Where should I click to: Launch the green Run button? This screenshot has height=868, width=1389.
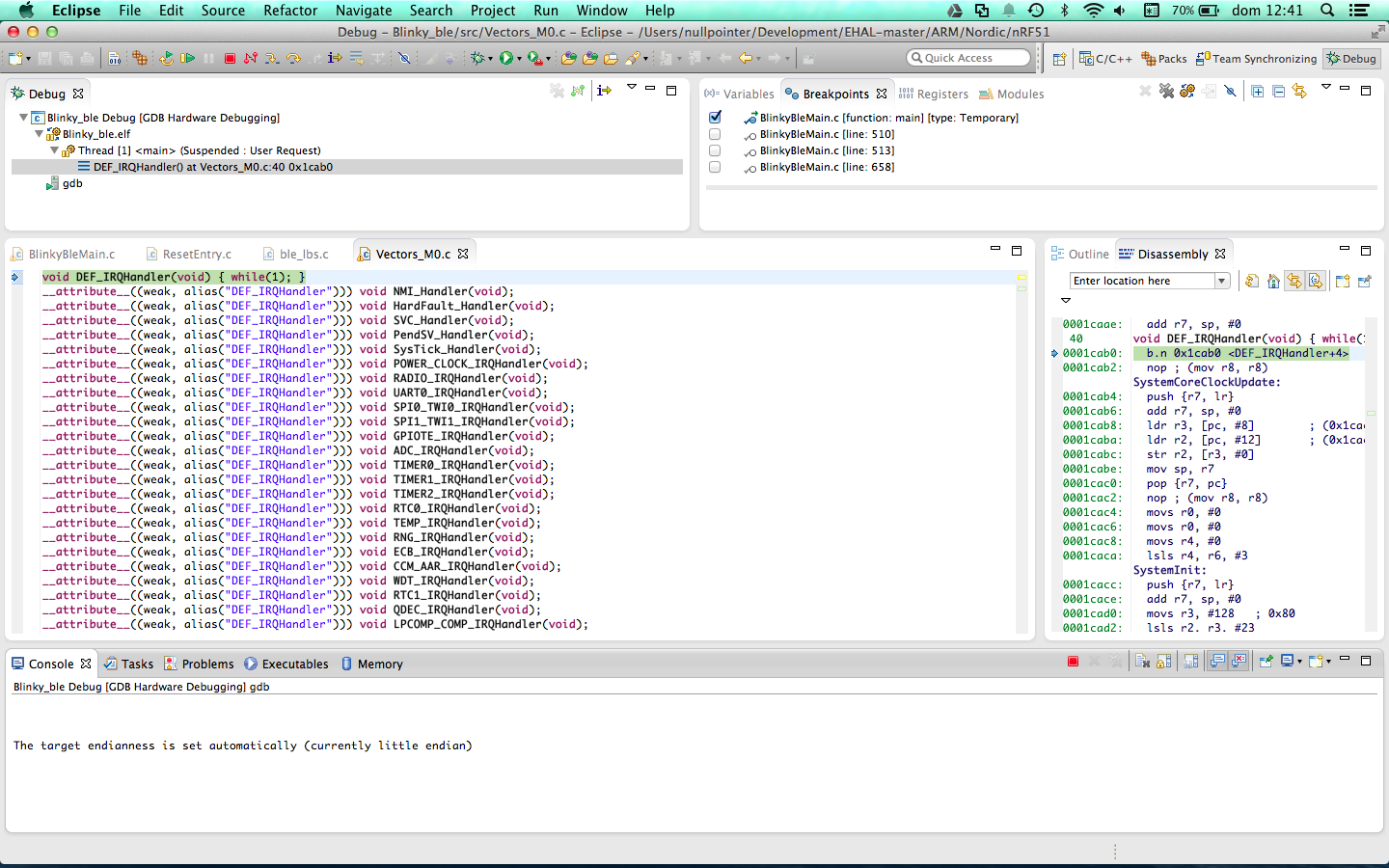(x=505, y=58)
